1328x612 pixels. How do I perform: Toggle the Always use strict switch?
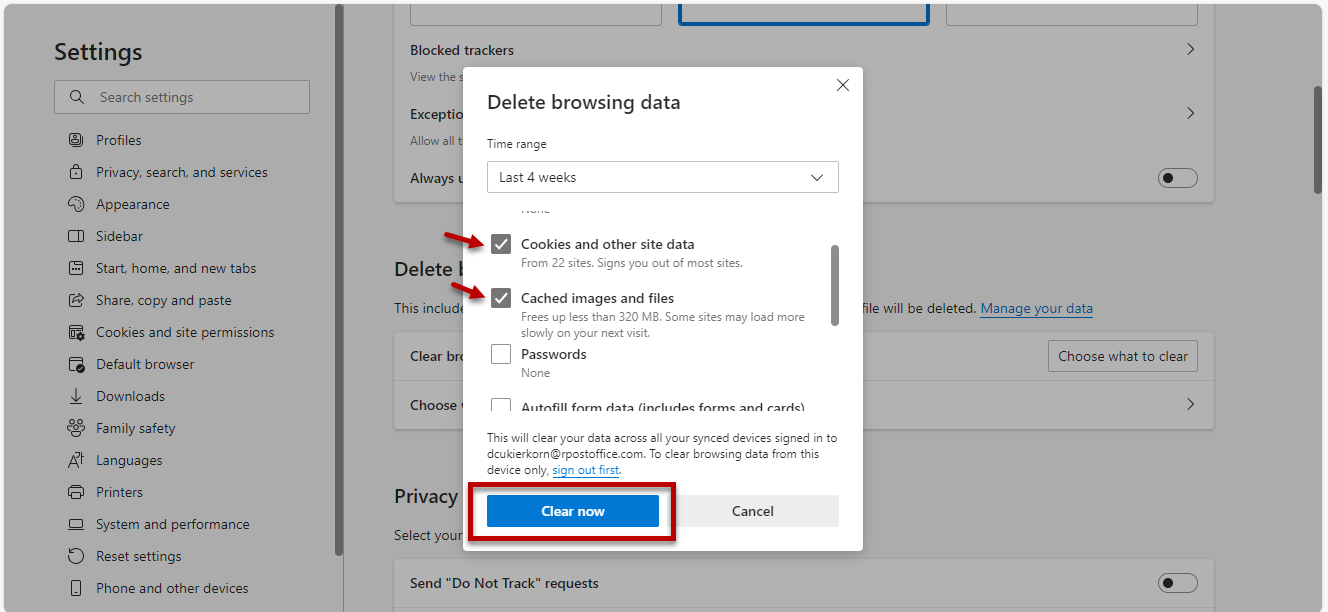pyautogui.click(x=1178, y=178)
